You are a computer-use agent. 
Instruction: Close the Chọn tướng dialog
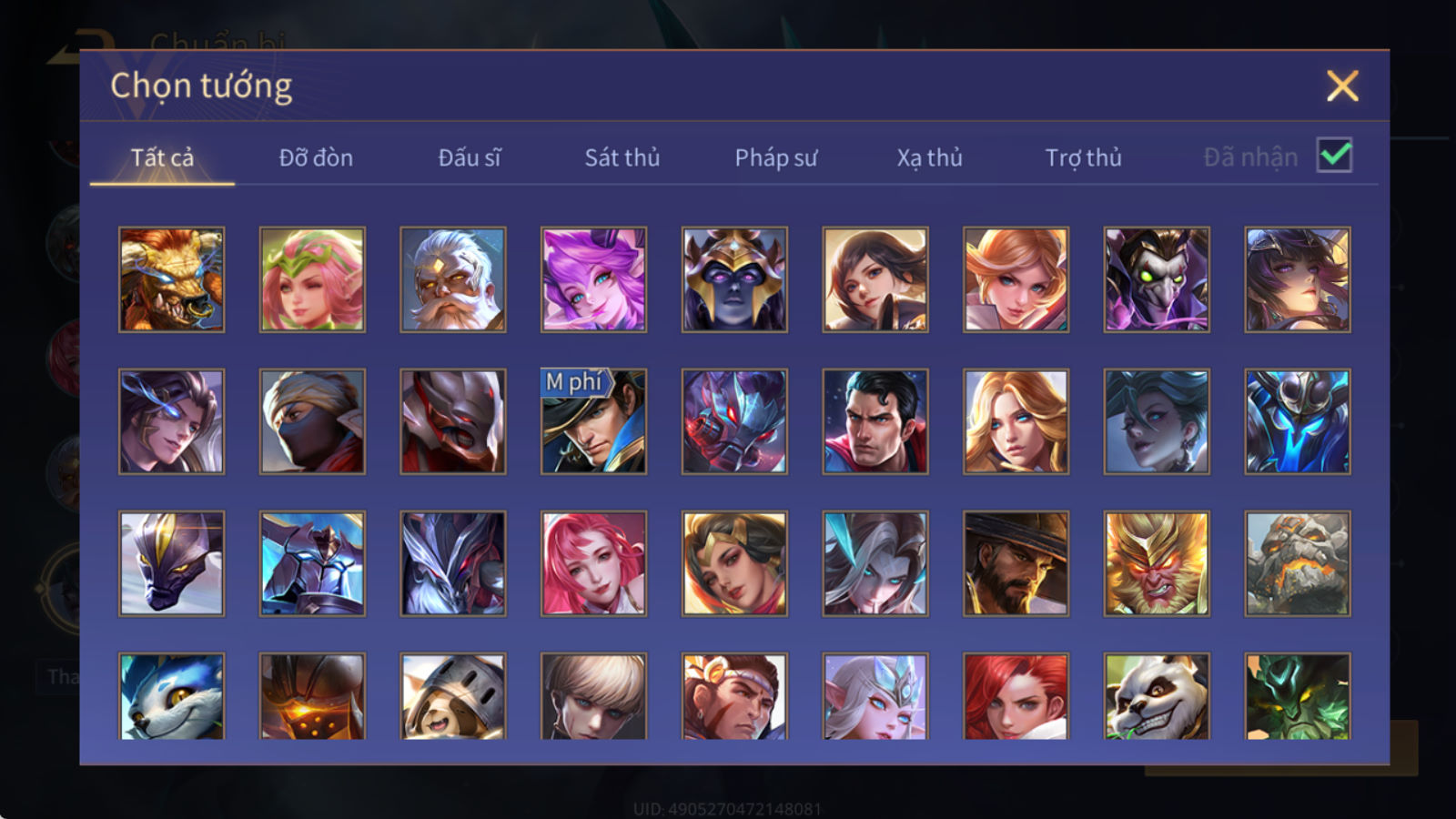(x=1342, y=86)
